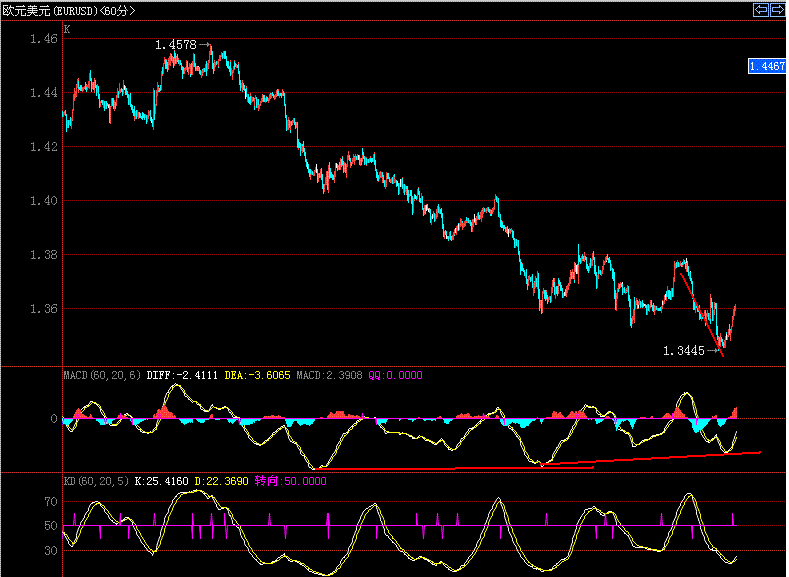Click the 1.44 price axis label

[x=44, y=93]
